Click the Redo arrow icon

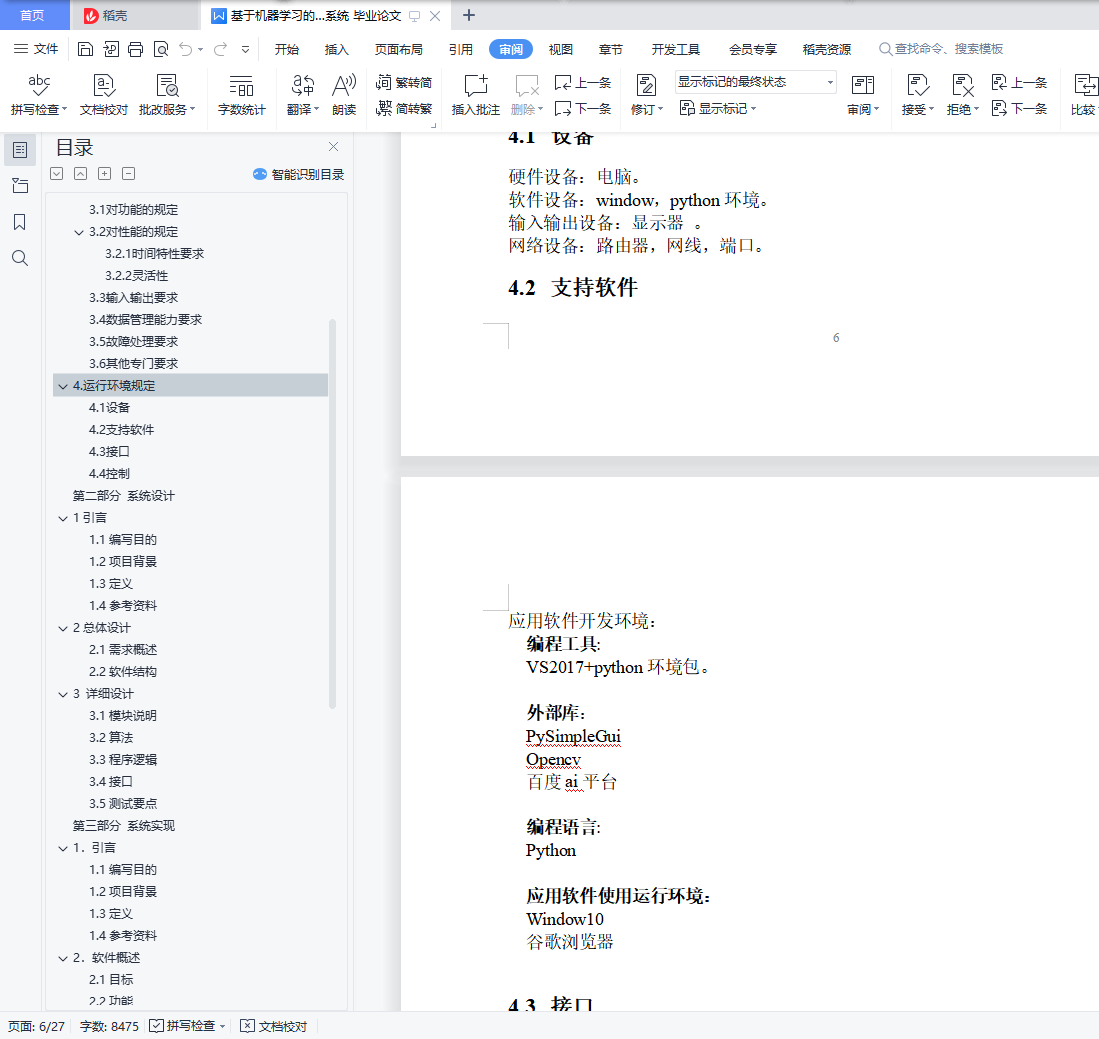point(220,49)
